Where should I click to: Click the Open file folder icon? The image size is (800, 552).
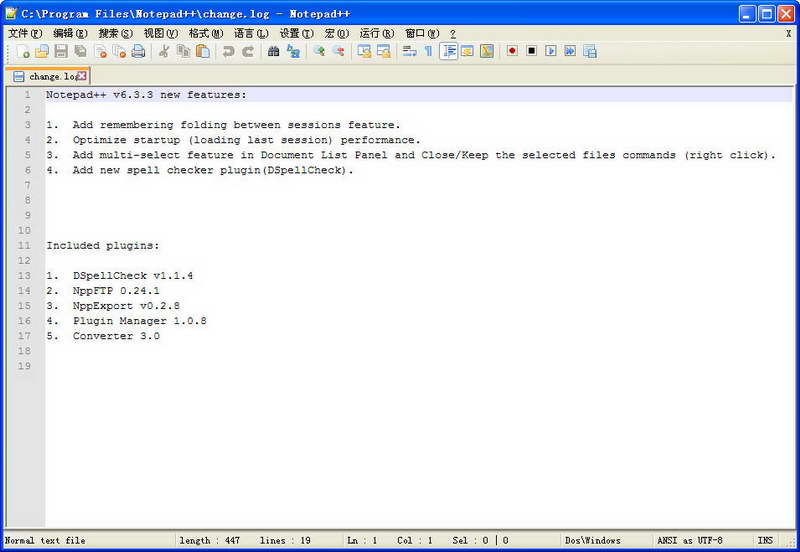pos(42,52)
